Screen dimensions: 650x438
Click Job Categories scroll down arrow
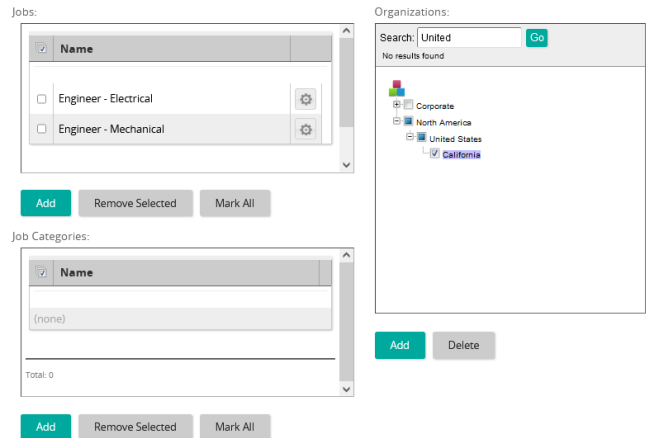click(347, 389)
